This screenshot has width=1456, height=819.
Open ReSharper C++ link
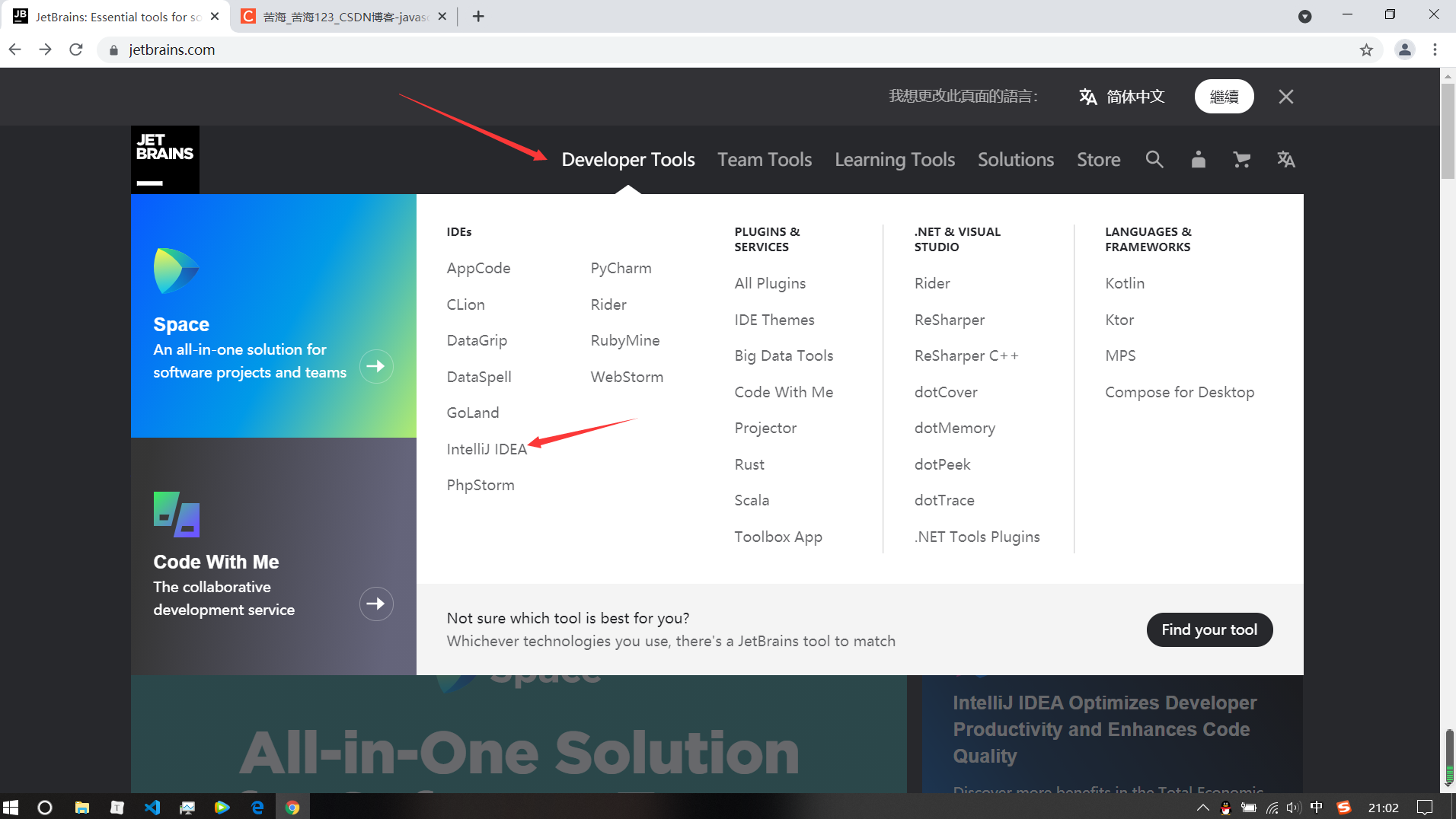pos(966,355)
